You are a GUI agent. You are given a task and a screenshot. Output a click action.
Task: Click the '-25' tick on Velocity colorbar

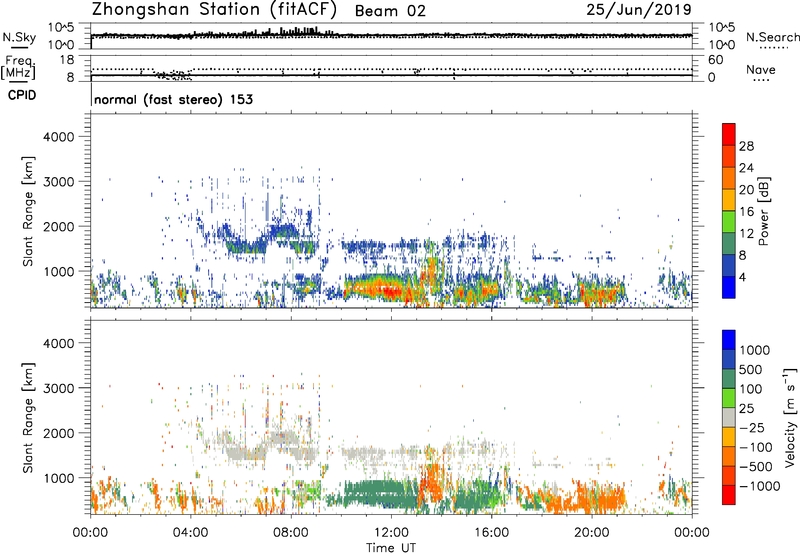751,427
